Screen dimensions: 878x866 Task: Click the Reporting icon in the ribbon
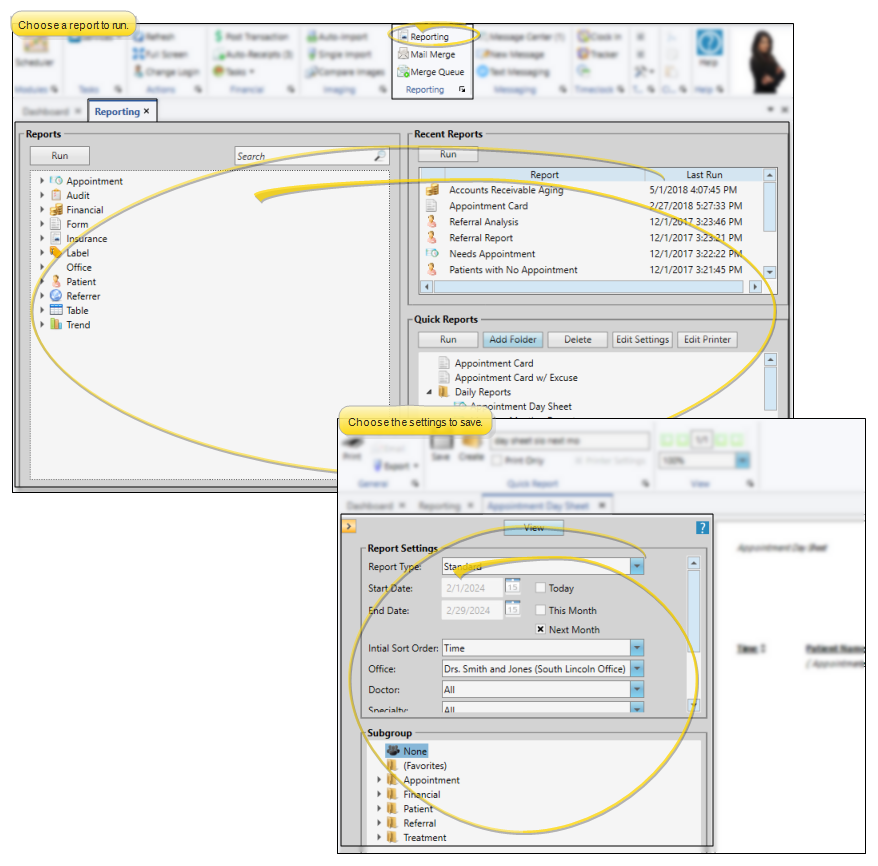pos(403,37)
